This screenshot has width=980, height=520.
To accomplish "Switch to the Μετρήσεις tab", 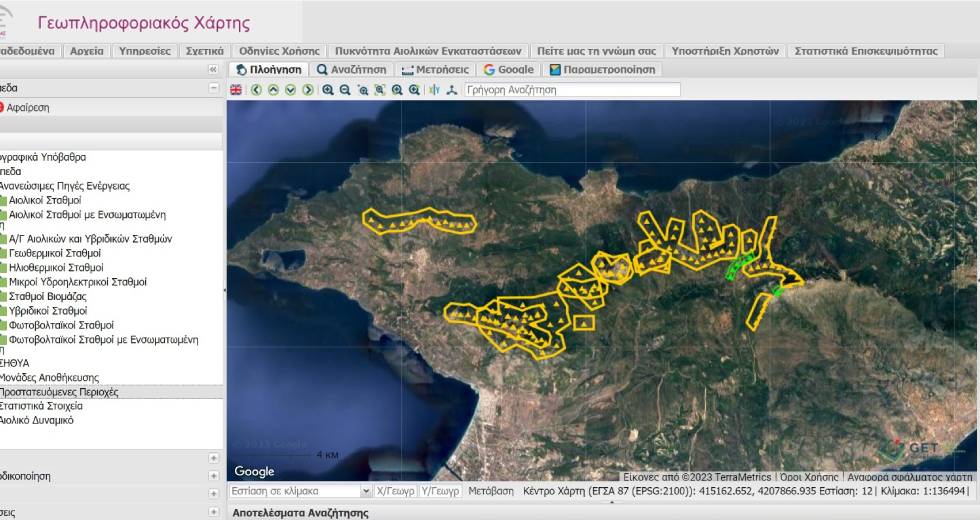I will click(x=435, y=69).
